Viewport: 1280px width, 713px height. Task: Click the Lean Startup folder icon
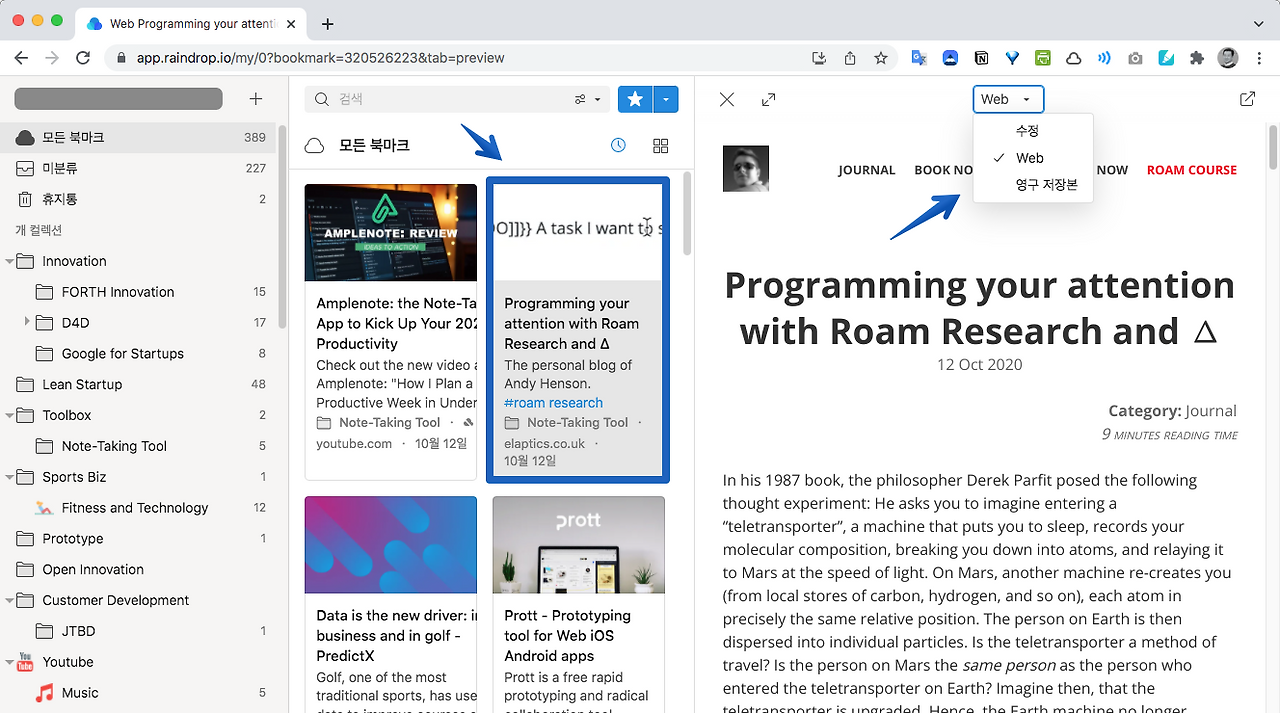[25, 384]
